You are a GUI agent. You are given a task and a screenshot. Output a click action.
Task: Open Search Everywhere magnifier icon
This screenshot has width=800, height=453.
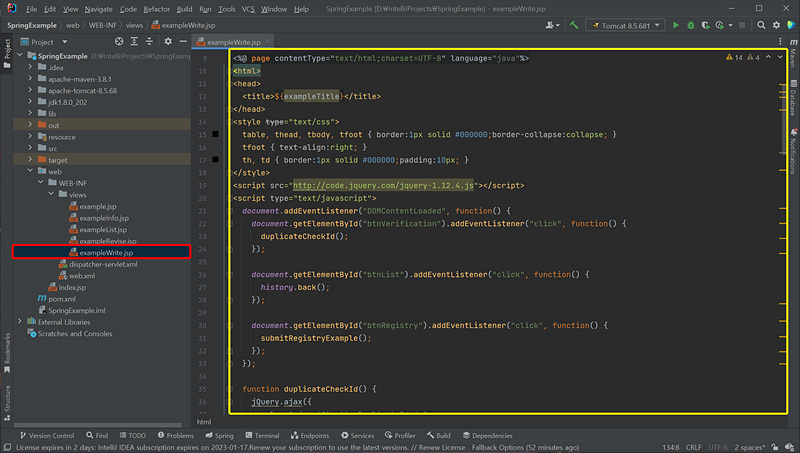tap(761, 25)
